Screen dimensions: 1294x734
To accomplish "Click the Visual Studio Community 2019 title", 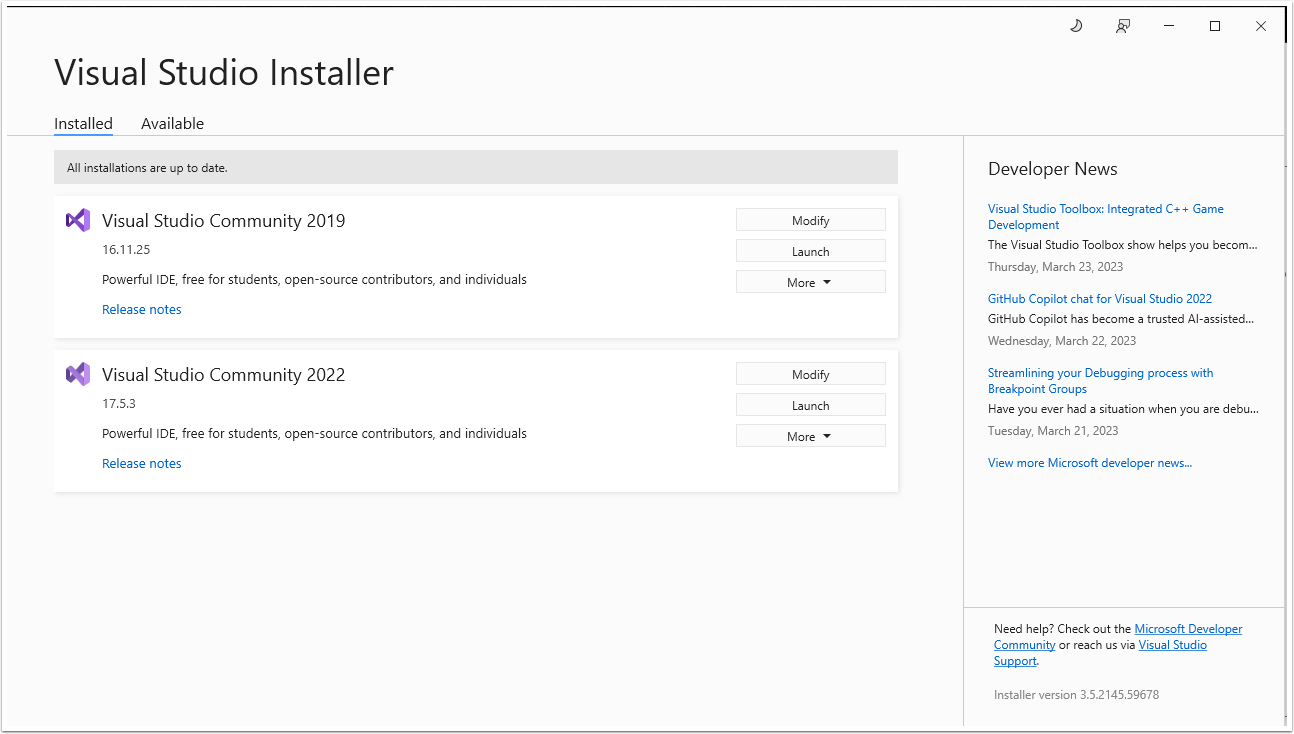I will (224, 221).
